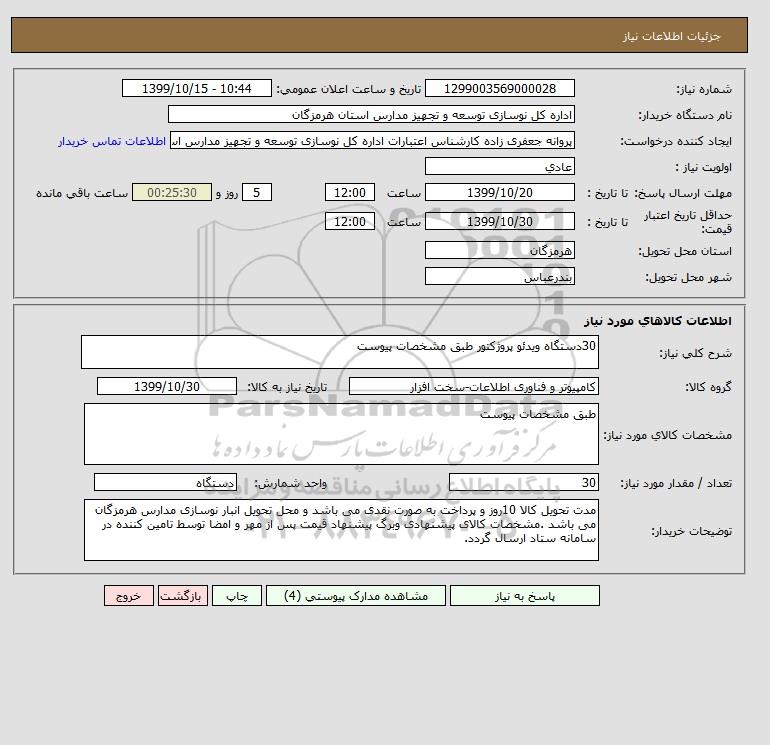Click the حداقل تاریخ اعتبار قیمت label
This screenshot has width=770, height=745.
point(688,222)
